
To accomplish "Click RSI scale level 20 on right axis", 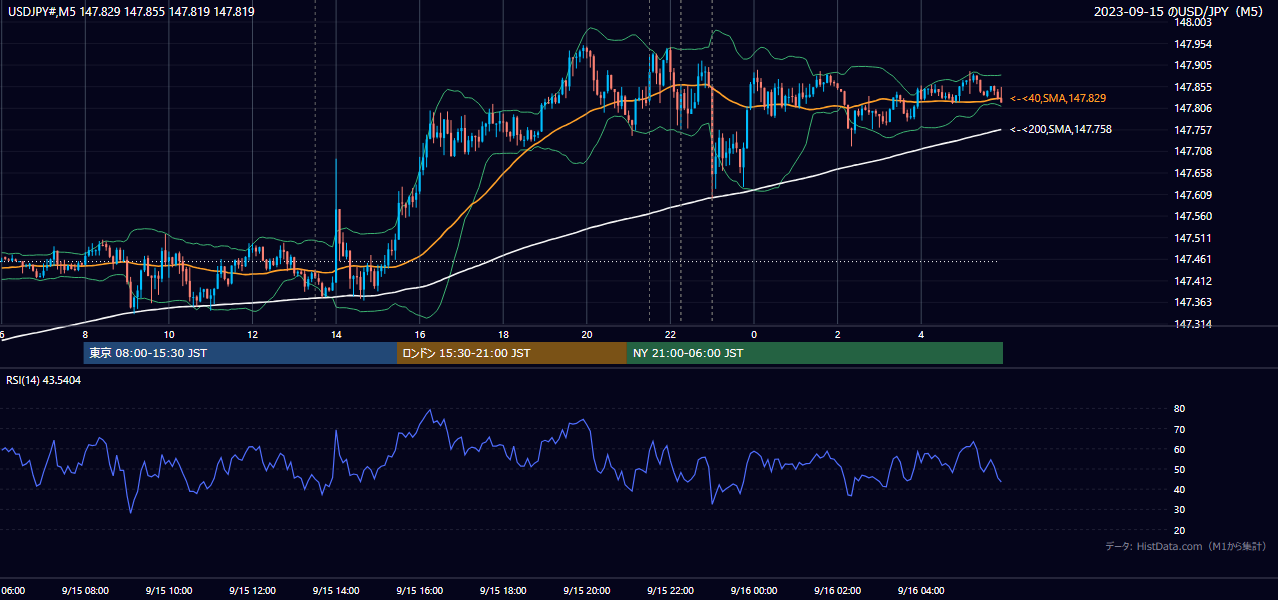I will click(x=1179, y=530).
